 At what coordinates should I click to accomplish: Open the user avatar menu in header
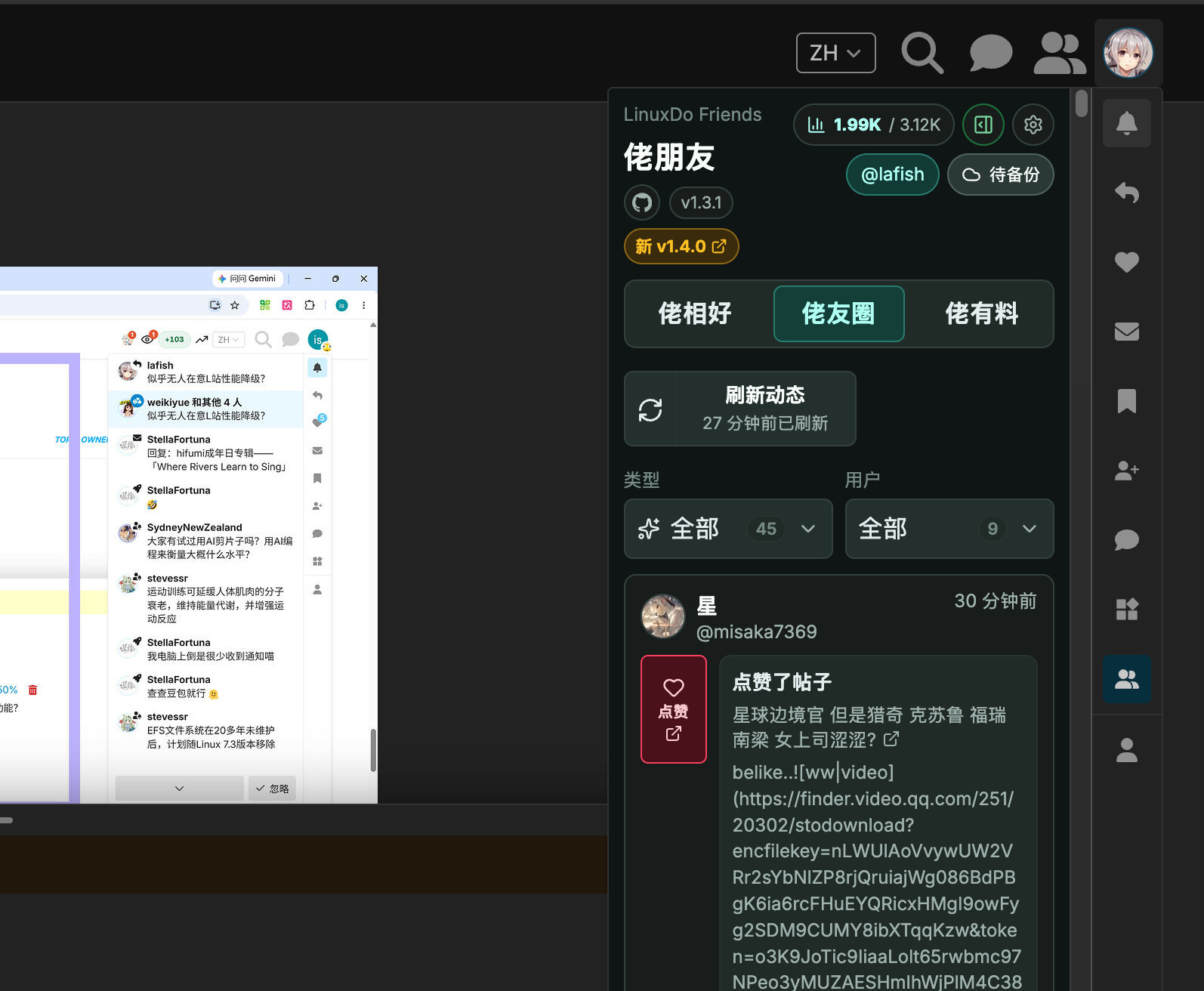1128,53
